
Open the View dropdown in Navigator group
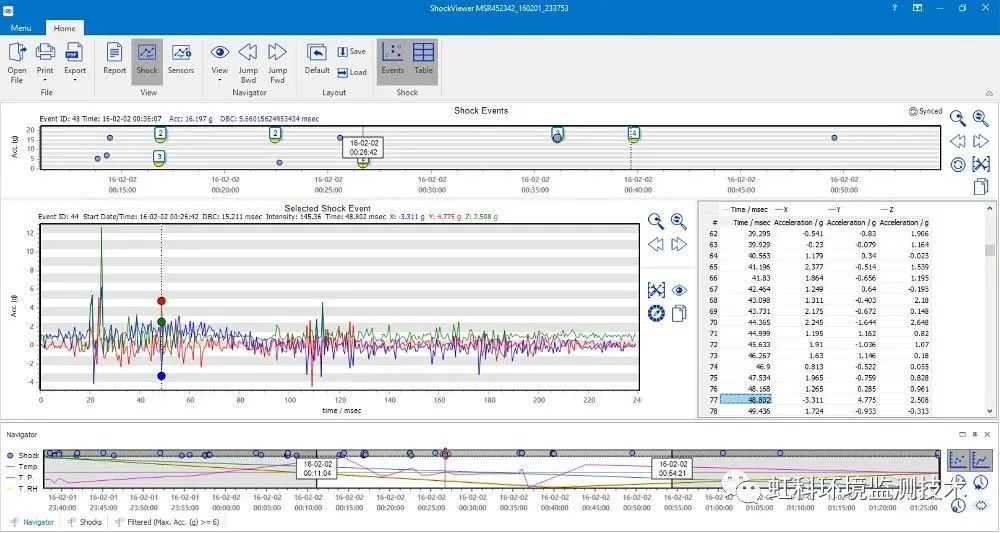[x=219, y=80]
